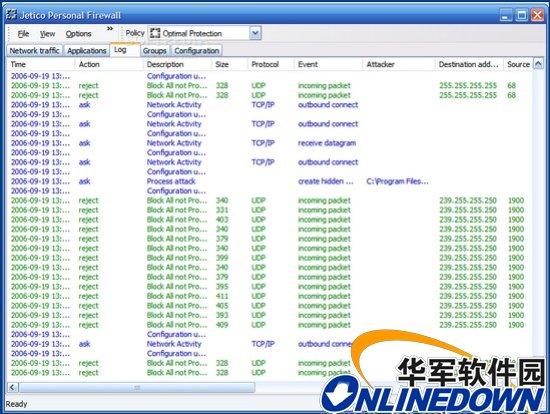Switch to the Applications tab
550x414 pixels.
point(87,51)
